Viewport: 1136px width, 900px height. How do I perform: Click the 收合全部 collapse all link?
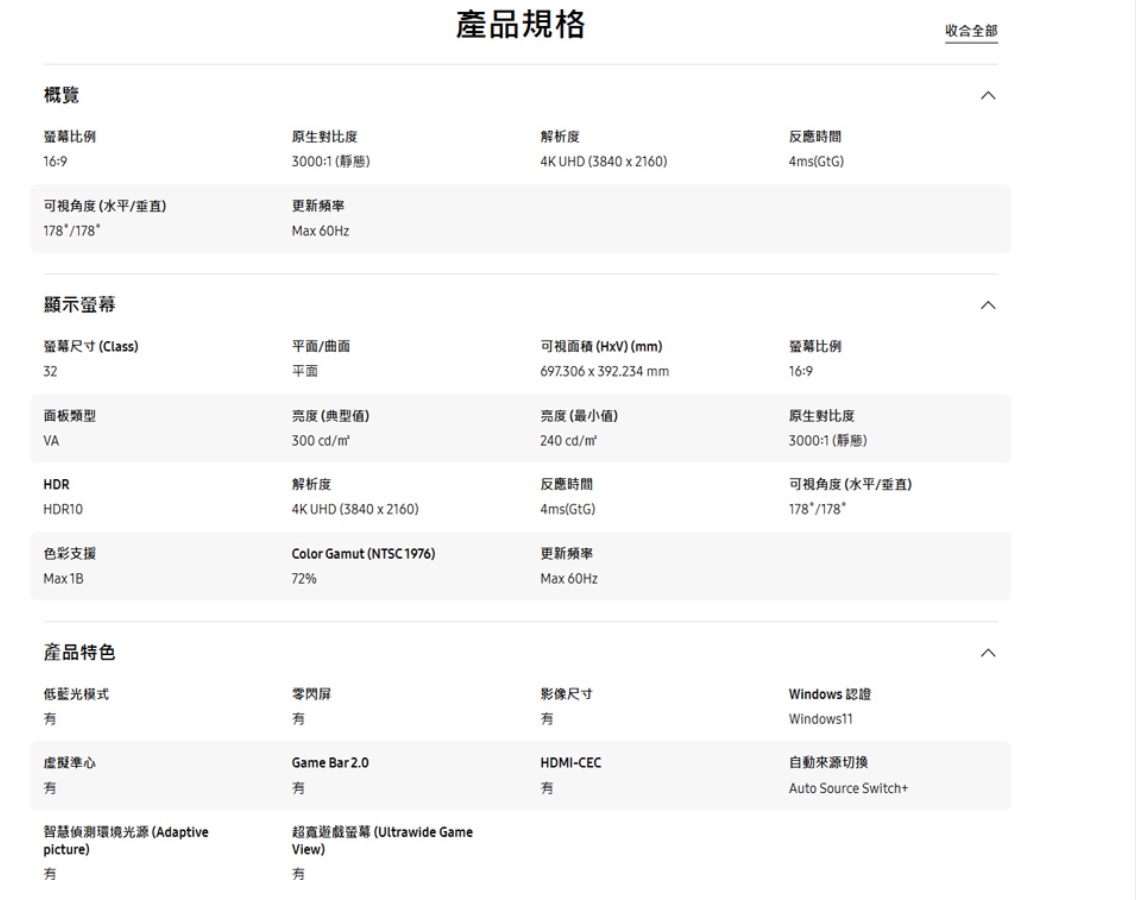pos(971,31)
